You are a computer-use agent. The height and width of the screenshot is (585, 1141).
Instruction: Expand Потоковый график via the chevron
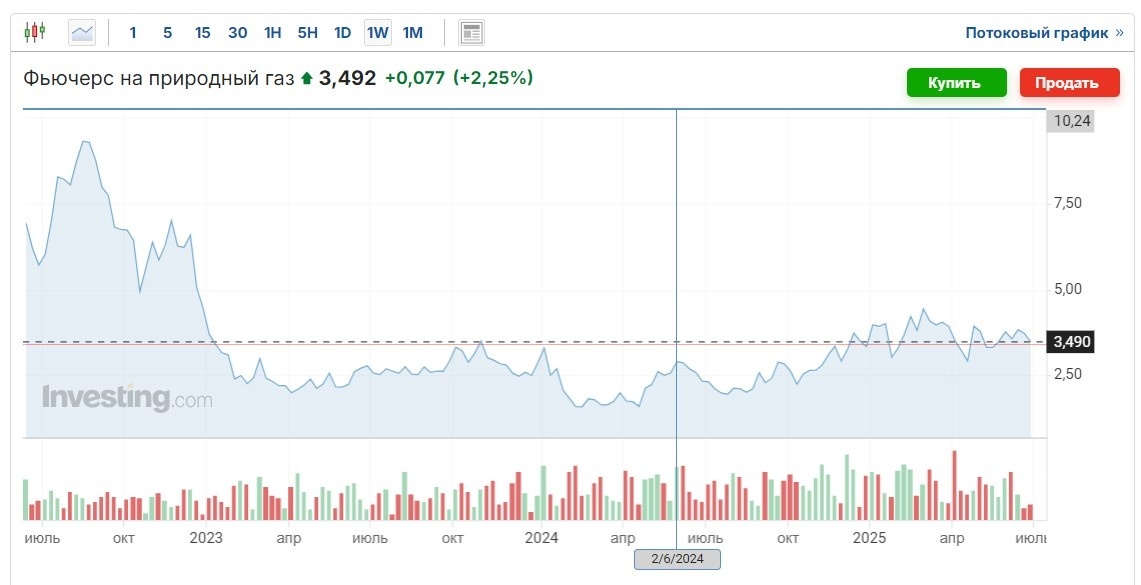pos(1120,32)
